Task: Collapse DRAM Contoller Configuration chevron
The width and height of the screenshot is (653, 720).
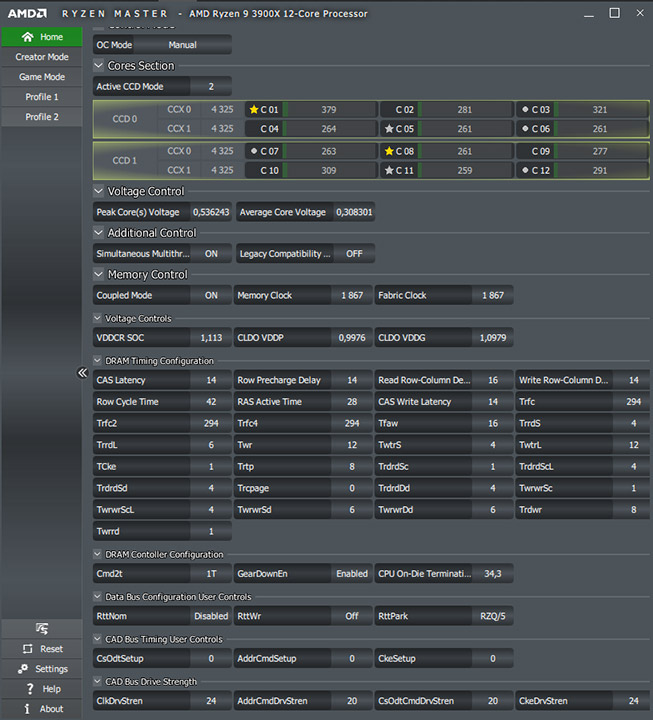Action: click(97, 554)
